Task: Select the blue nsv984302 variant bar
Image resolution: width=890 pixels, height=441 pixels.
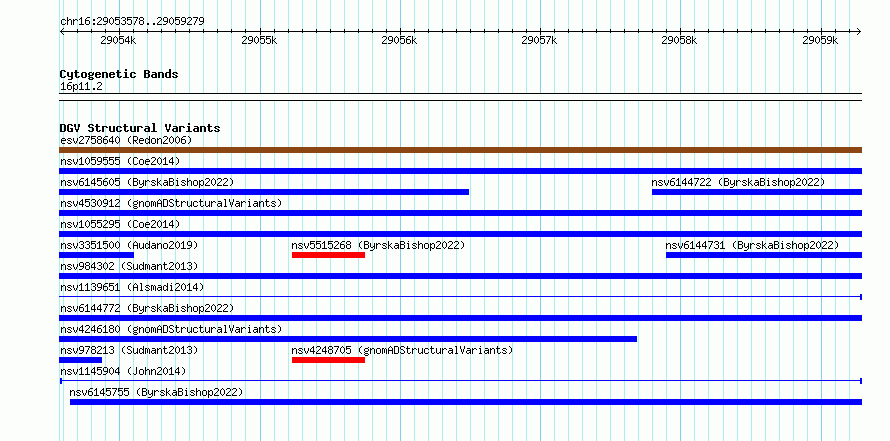Action: (460, 276)
